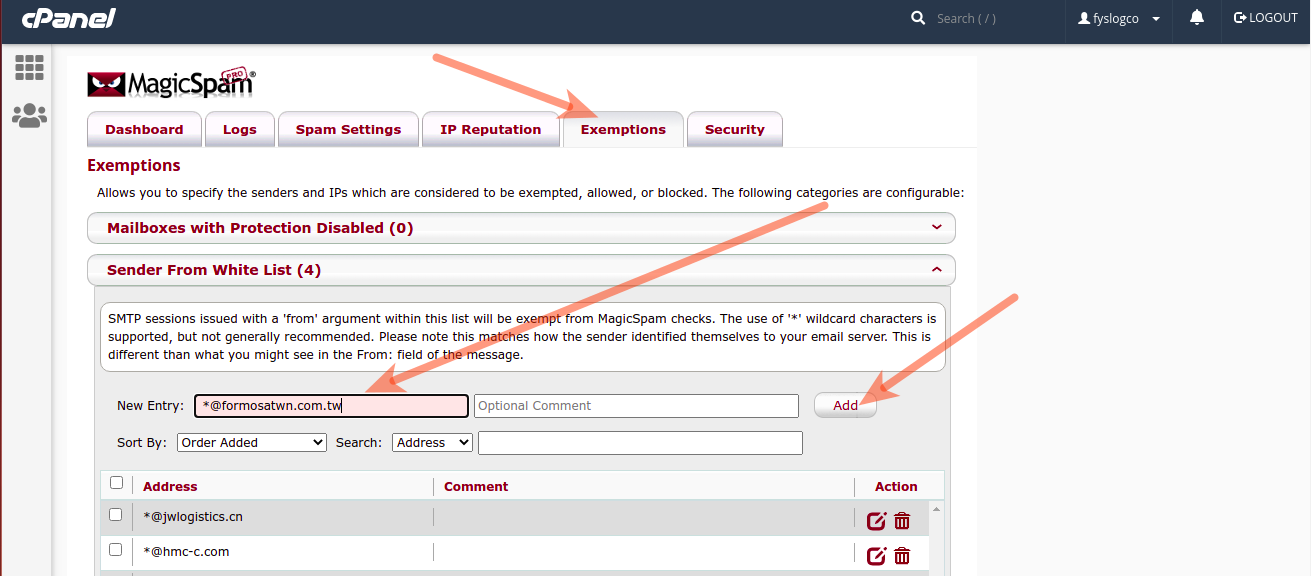Viewport: 1311px width, 576px height.
Task: Toggle the select-all checkbox in table header
Action: point(116,483)
